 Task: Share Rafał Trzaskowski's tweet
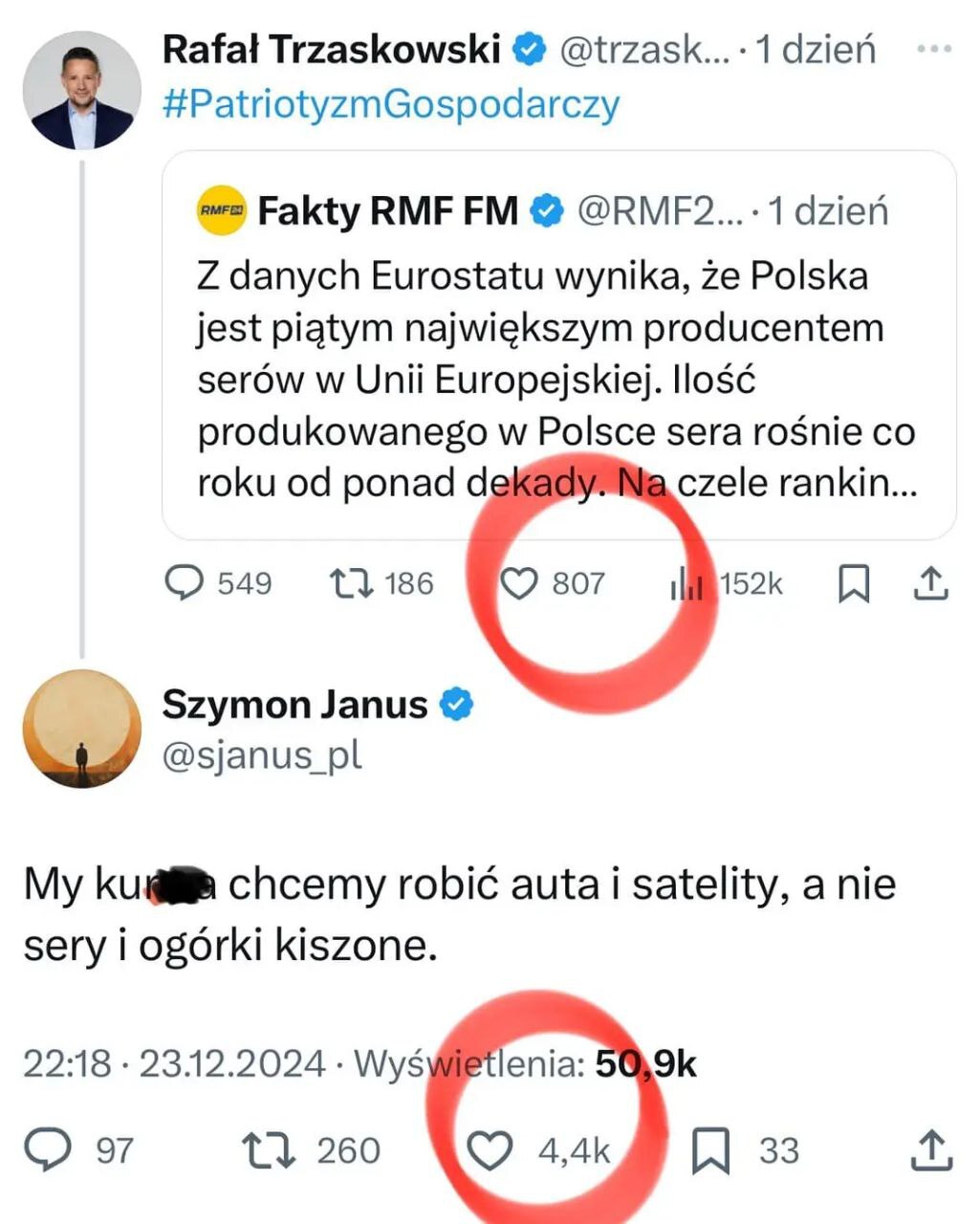(x=929, y=583)
